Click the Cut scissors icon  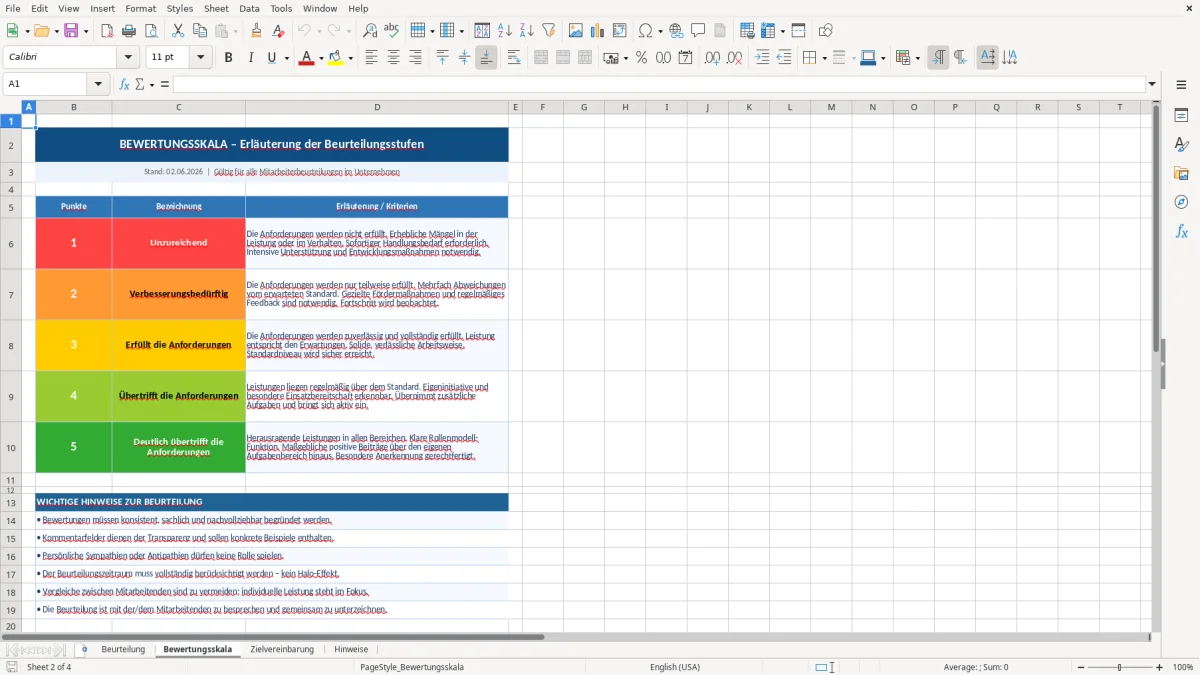point(178,31)
